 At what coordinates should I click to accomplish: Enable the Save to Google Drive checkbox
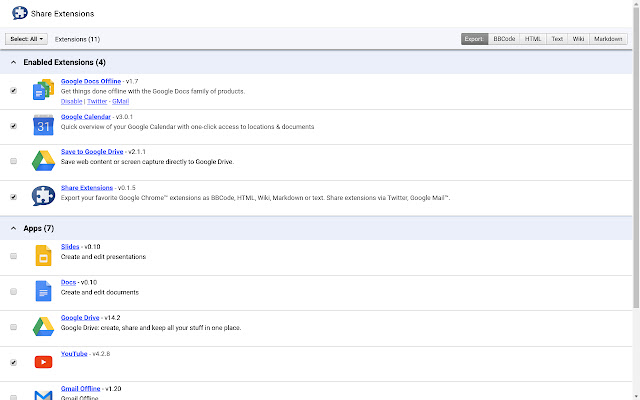point(13,161)
